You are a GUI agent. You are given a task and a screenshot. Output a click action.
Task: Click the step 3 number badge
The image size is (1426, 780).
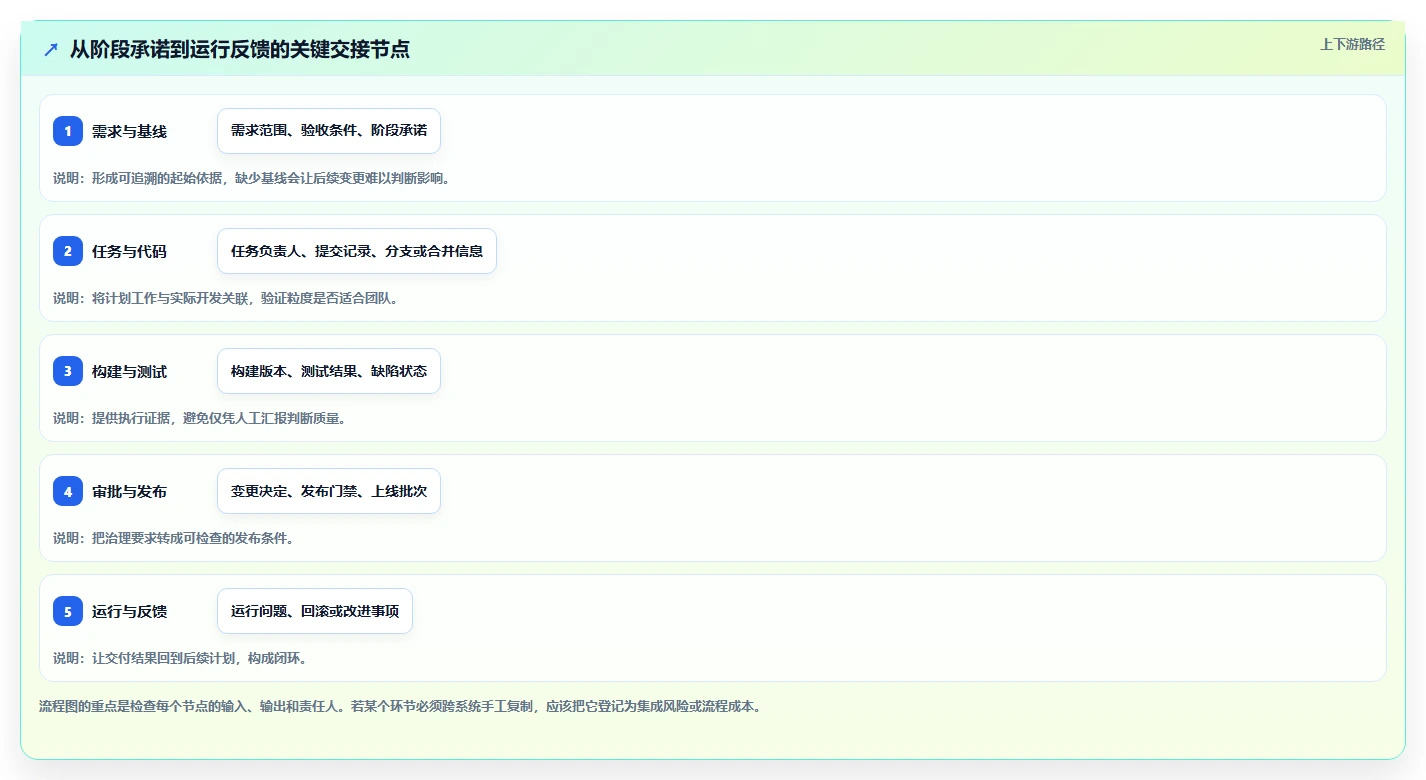pyautogui.click(x=68, y=371)
